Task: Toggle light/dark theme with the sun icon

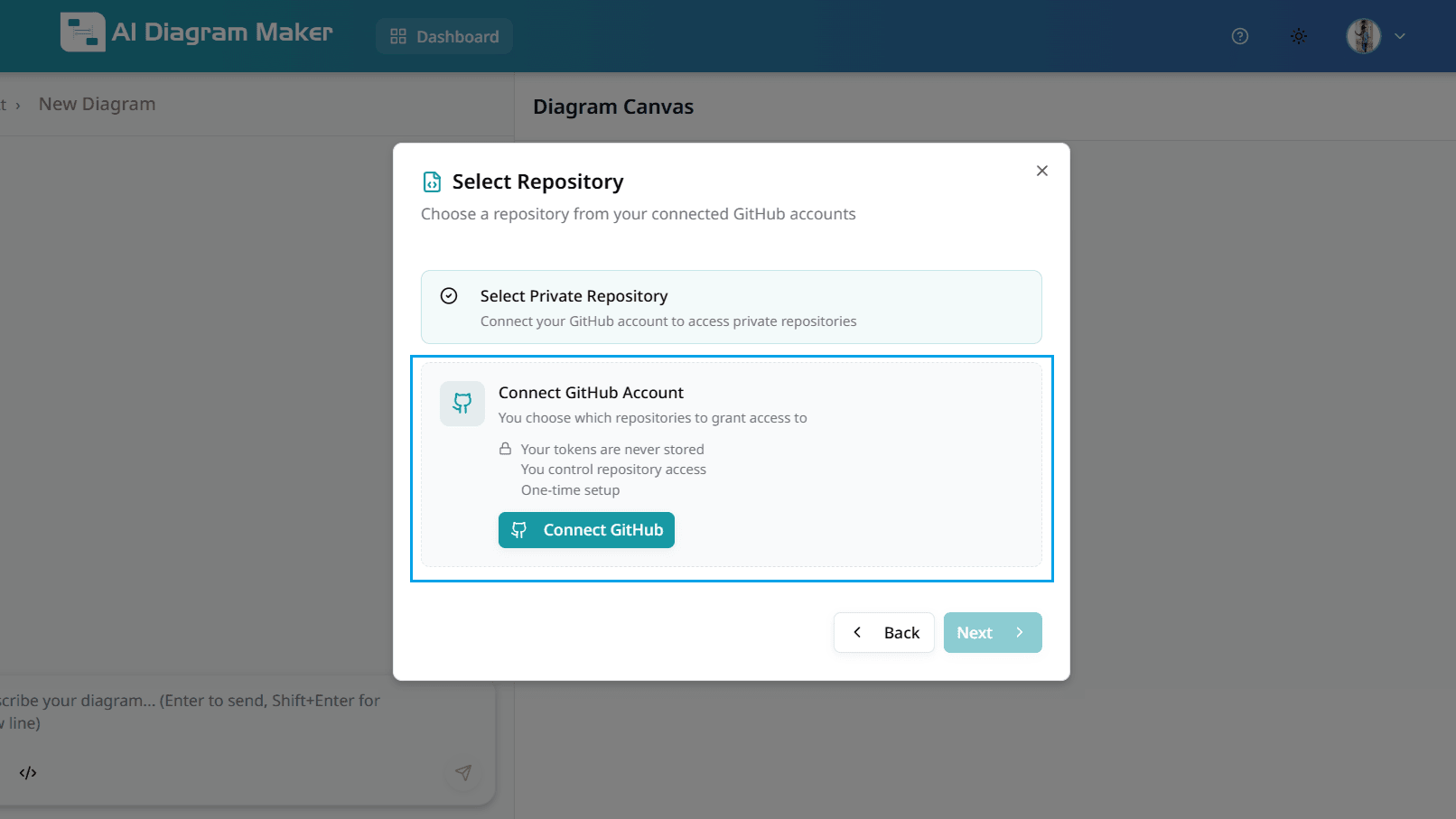Action: pos(1299,36)
